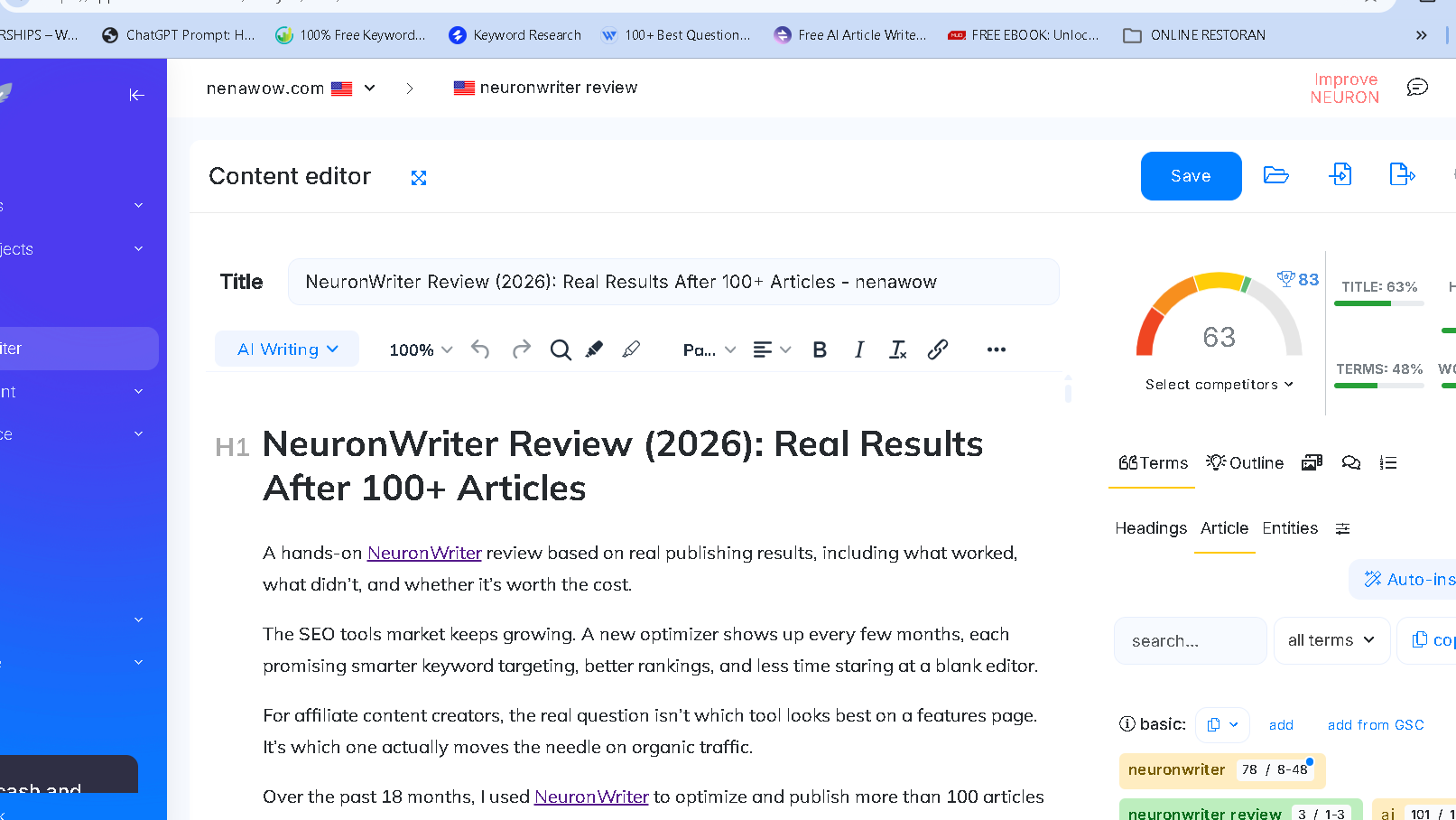This screenshot has height=820, width=1456.
Task: Click the H1 article heading
Action: tap(623, 466)
